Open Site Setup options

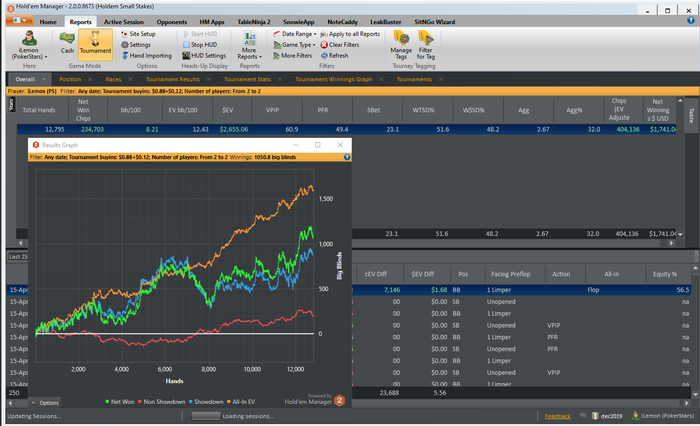(x=136, y=33)
